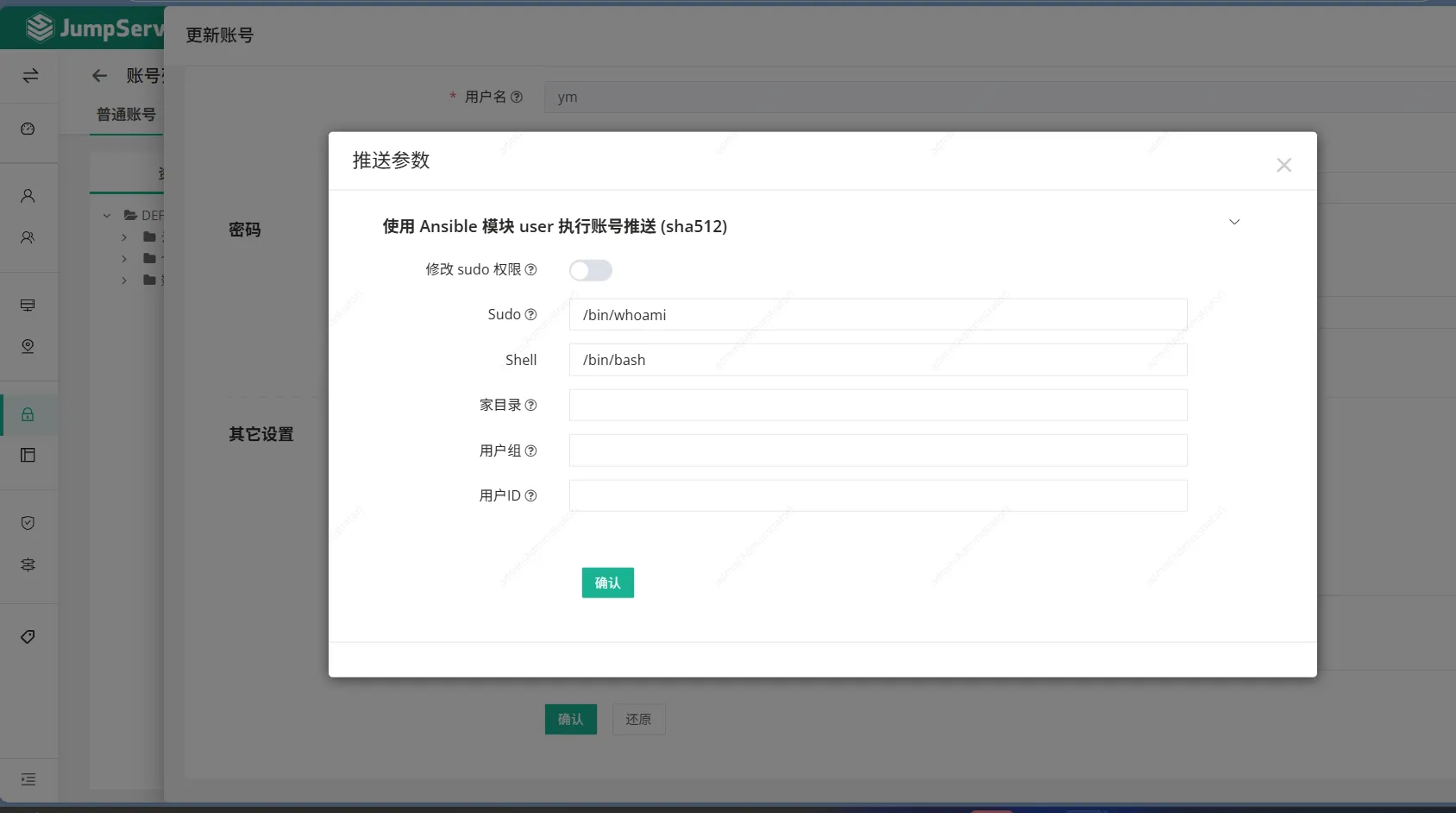1456x813 pixels.
Task: Click the 用户组 input field
Action: (x=877, y=451)
